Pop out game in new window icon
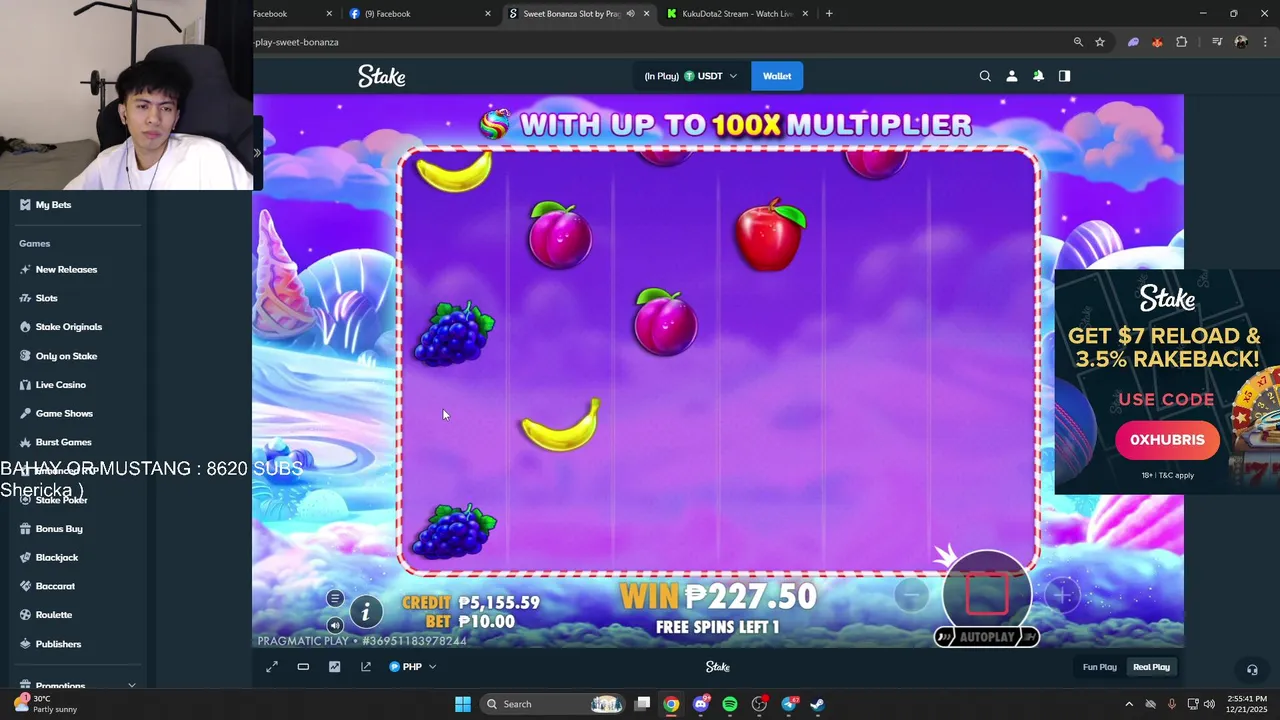Screen dimensions: 1280x720 pyautogui.click(x=366, y=667)
